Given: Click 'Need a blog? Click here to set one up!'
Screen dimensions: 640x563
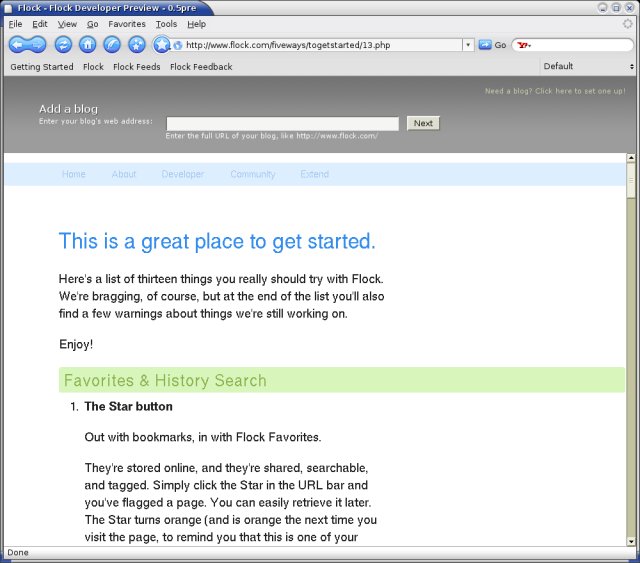Looking at the screenshot, I should click(555, 91).
